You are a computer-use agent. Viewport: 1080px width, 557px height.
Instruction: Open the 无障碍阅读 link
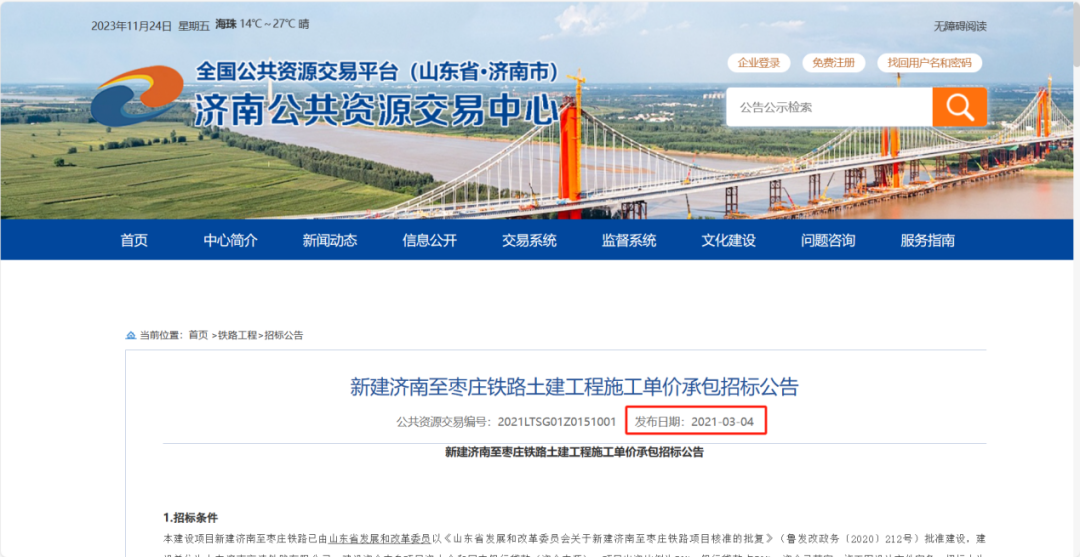point(960,26)
